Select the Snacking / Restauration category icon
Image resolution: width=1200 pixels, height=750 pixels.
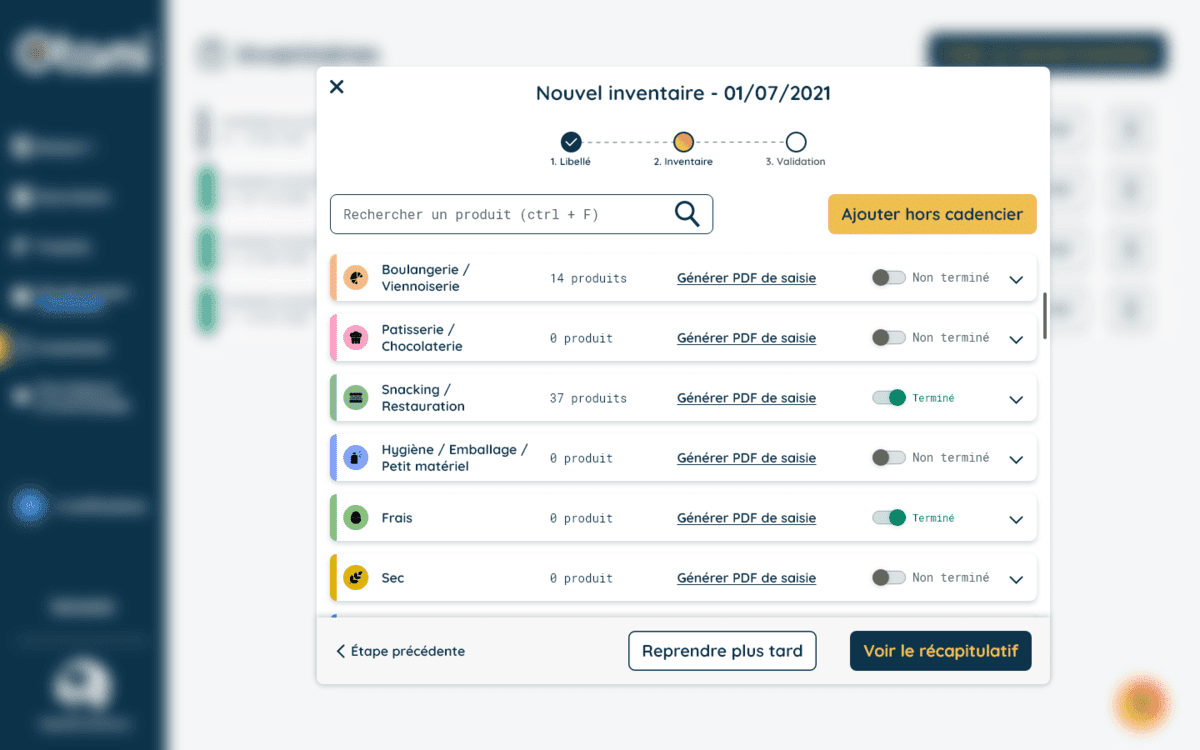[x=355, y=398]
